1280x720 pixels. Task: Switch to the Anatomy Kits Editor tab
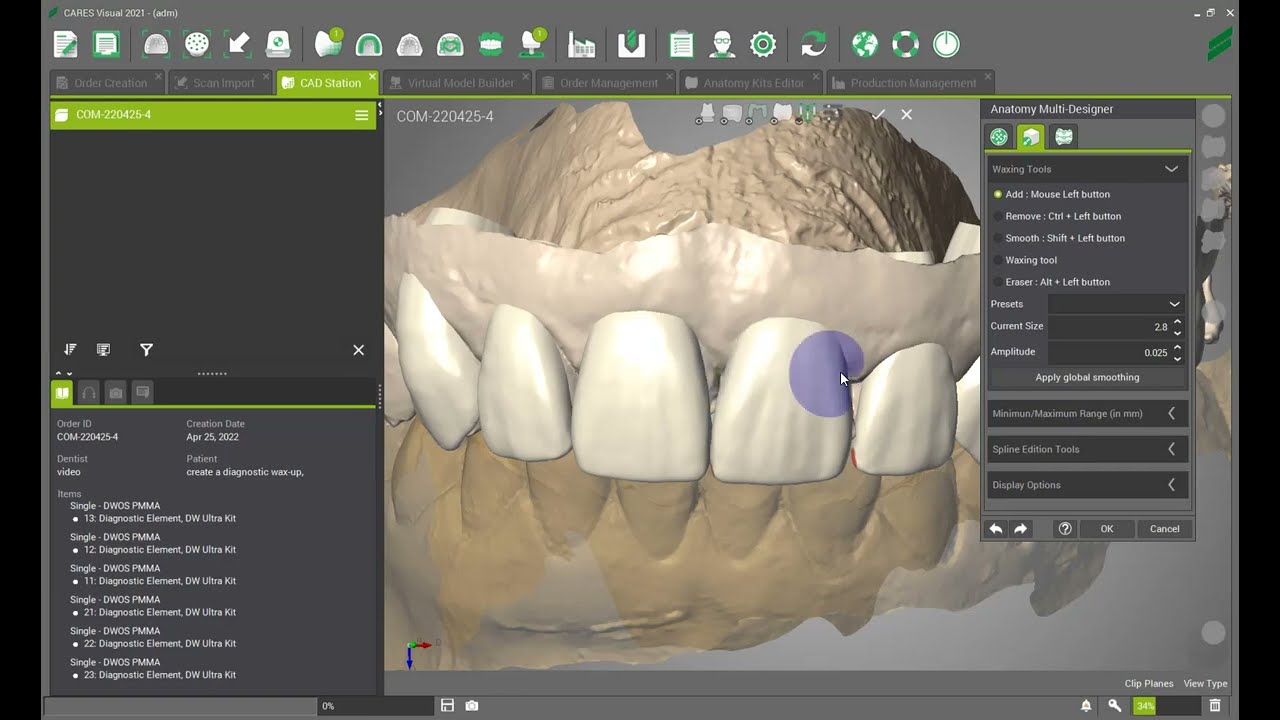click(751, 83)
